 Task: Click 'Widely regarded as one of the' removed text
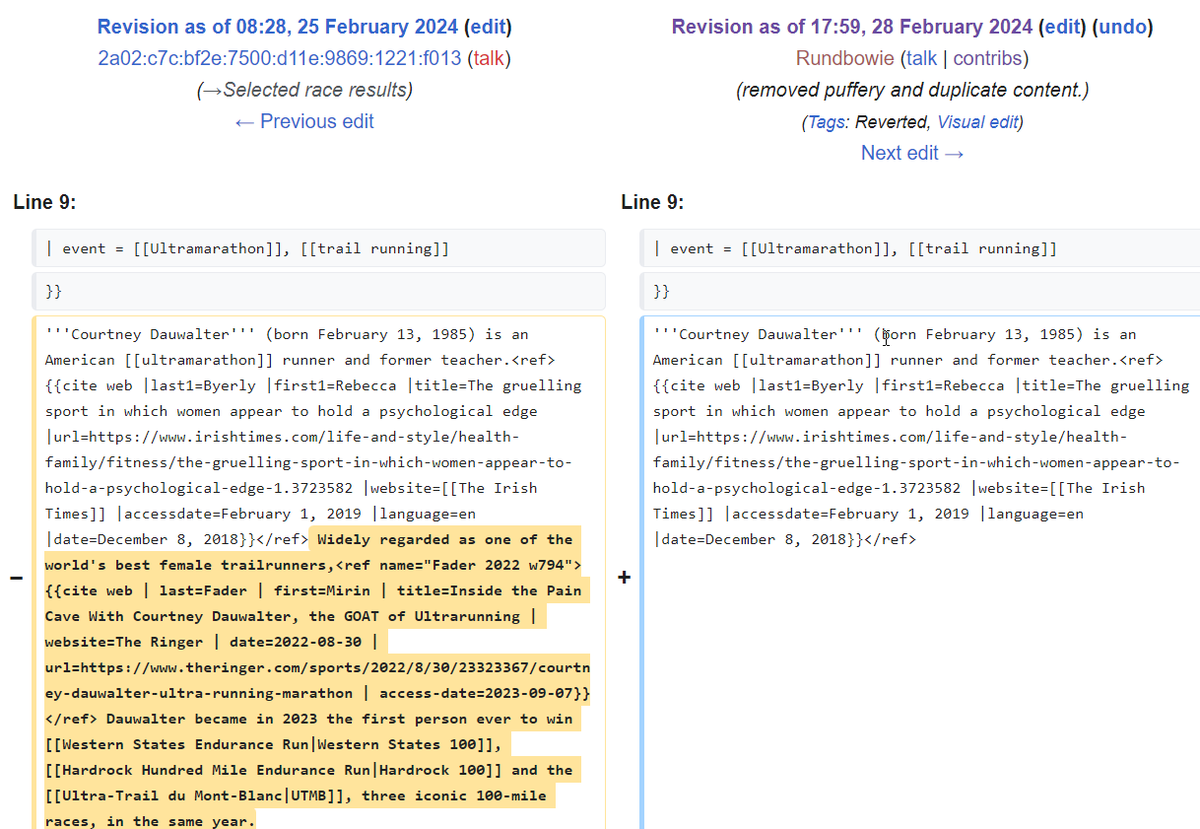445,539
